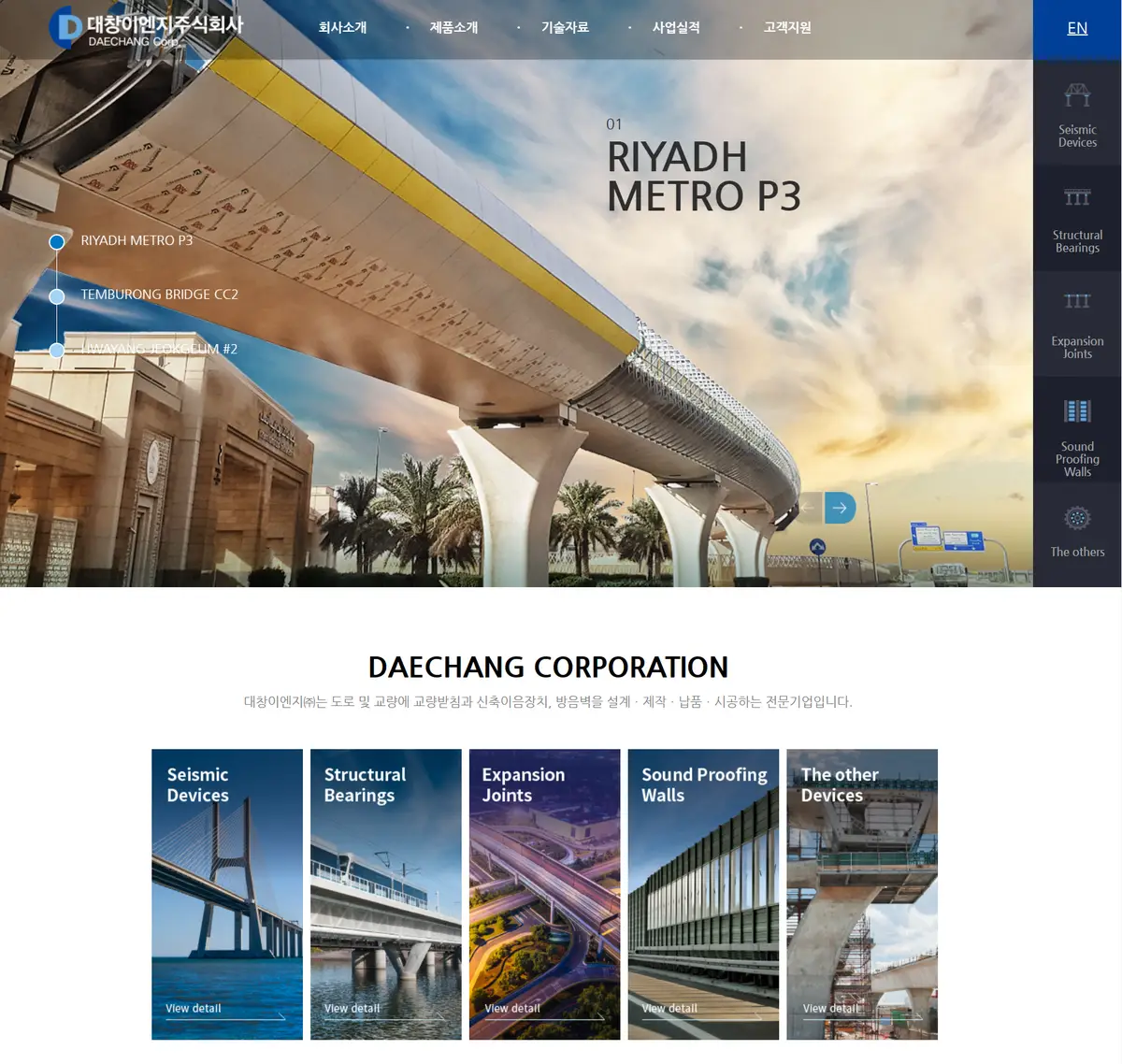
Task: Go to previous slide arrow
Action: (808, 508)
